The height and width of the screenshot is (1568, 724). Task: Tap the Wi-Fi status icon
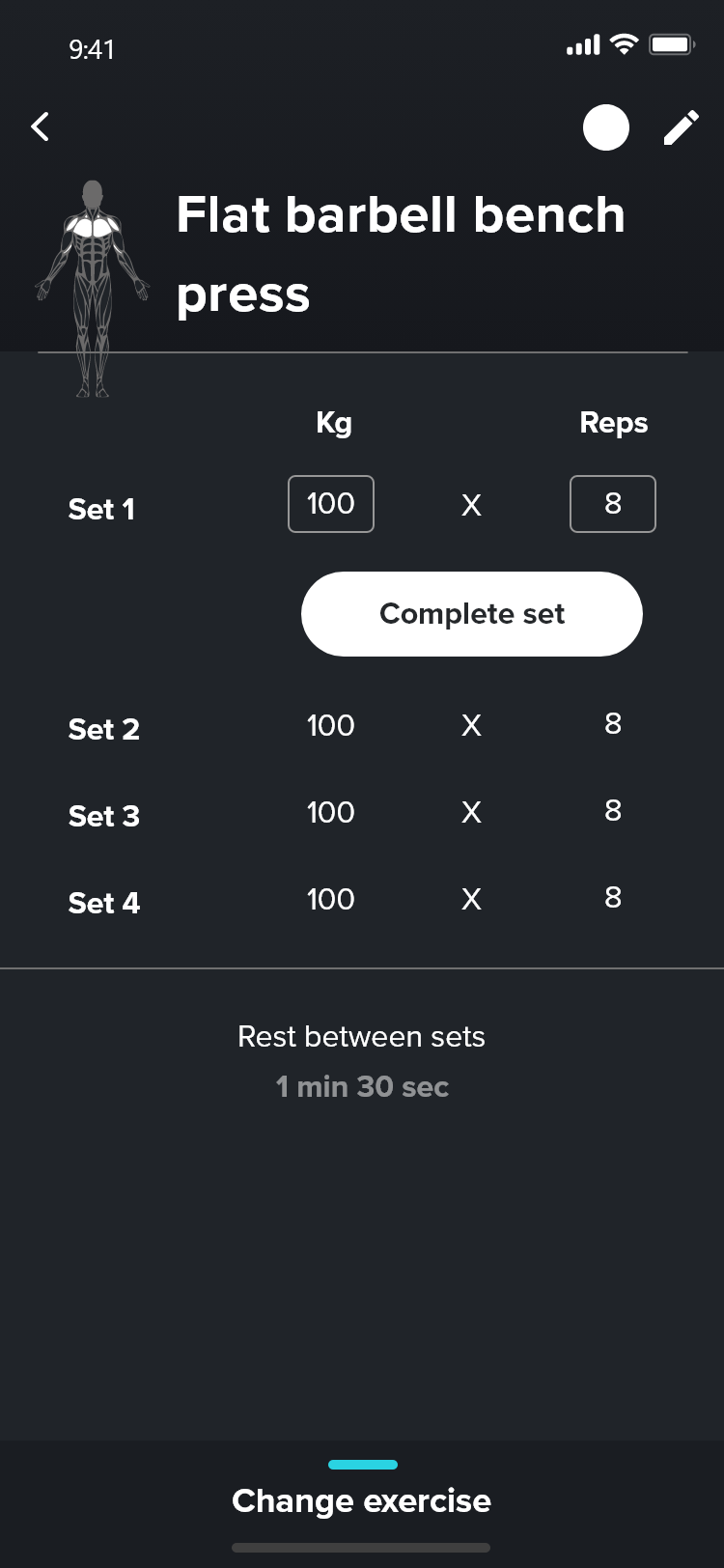[625, 44]
